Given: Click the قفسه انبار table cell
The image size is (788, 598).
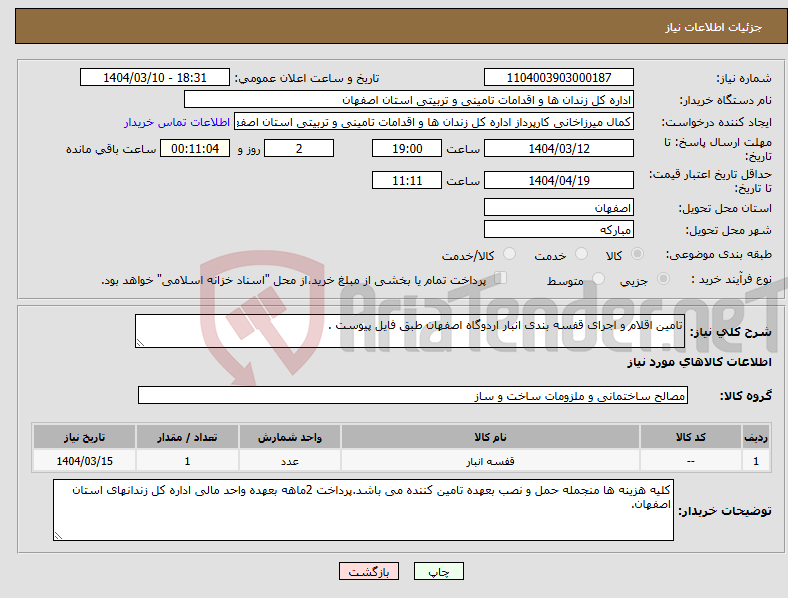Looking at the screenshot, I should click(490, 461).
